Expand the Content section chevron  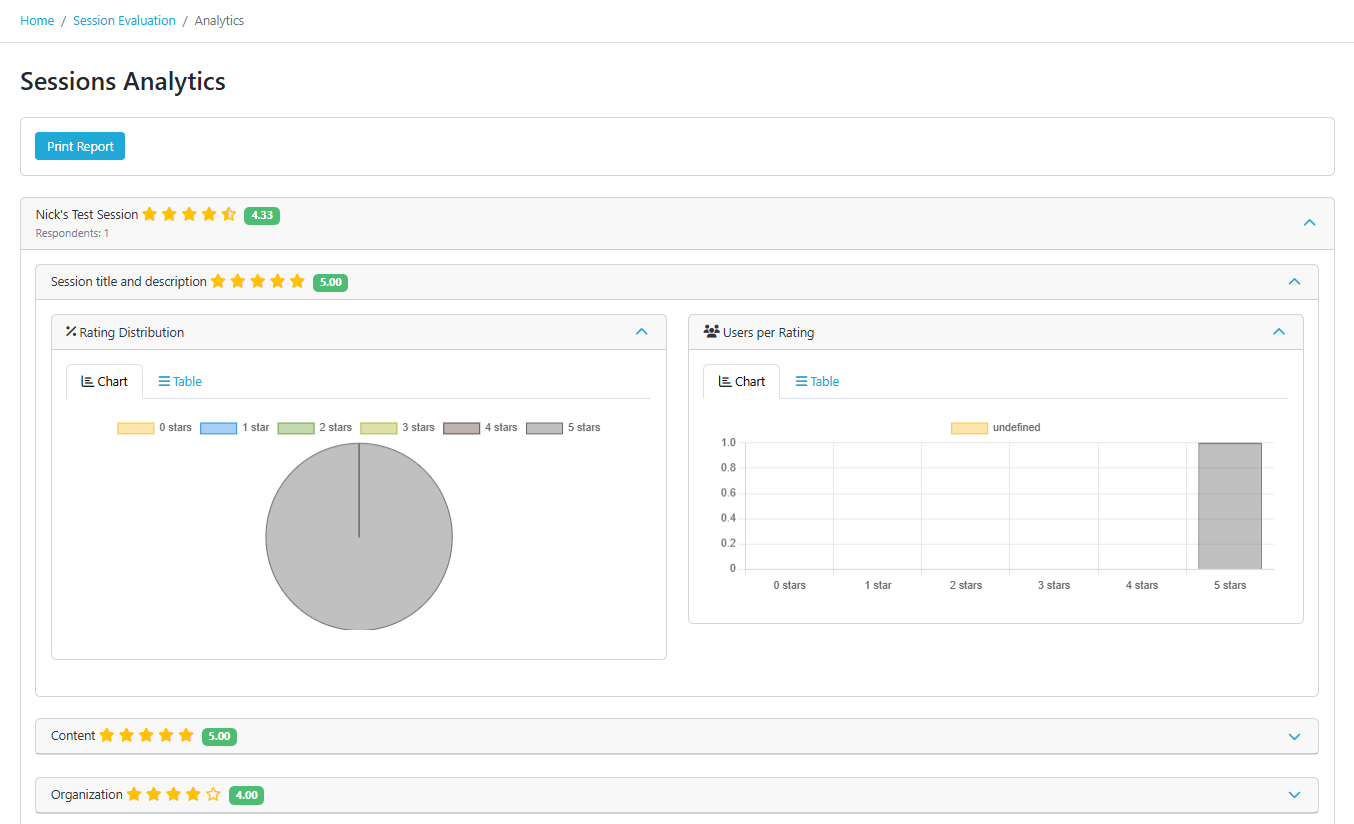[1294, 737]
